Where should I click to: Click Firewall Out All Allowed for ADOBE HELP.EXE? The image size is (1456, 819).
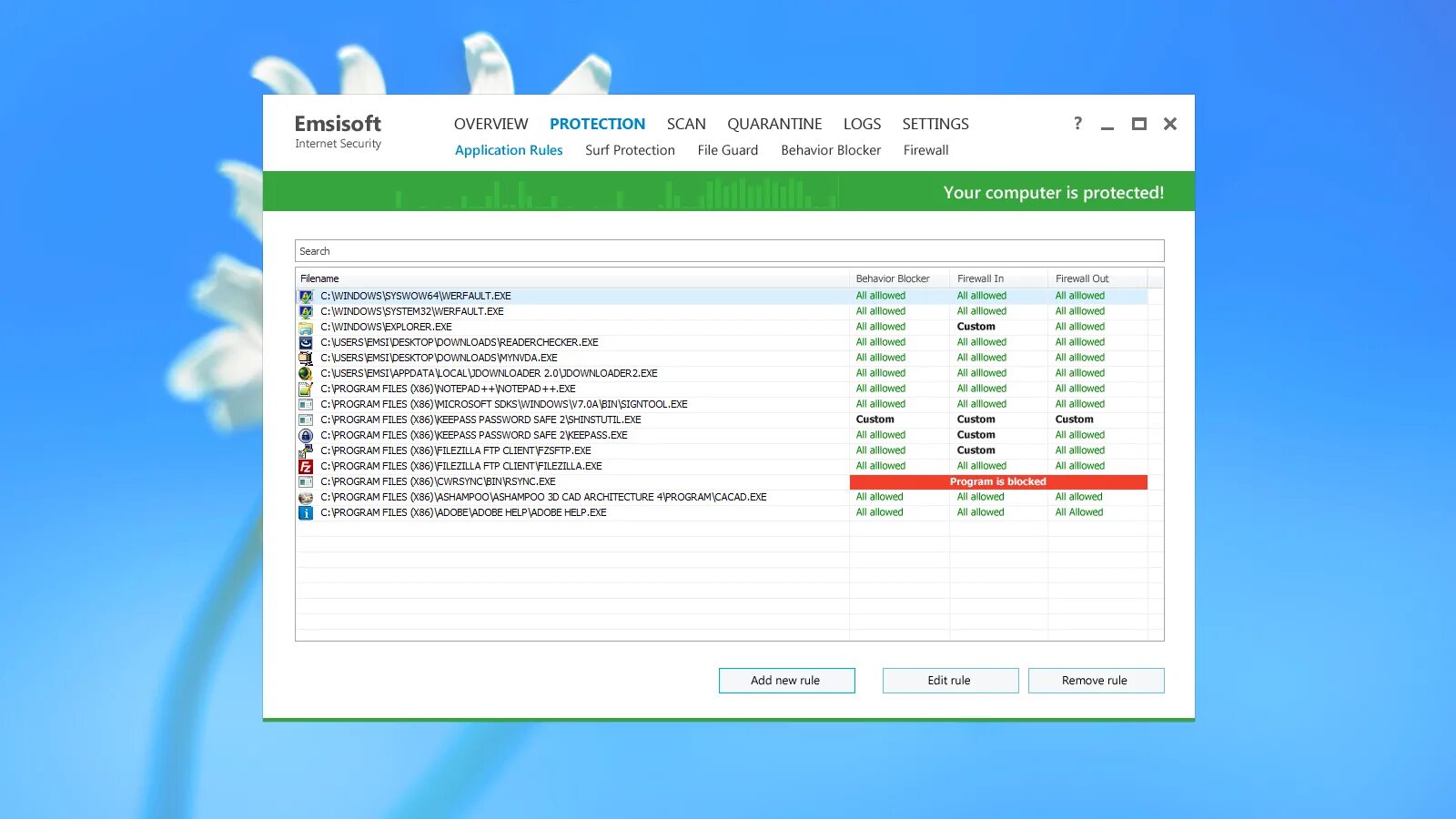point(1079,512)
